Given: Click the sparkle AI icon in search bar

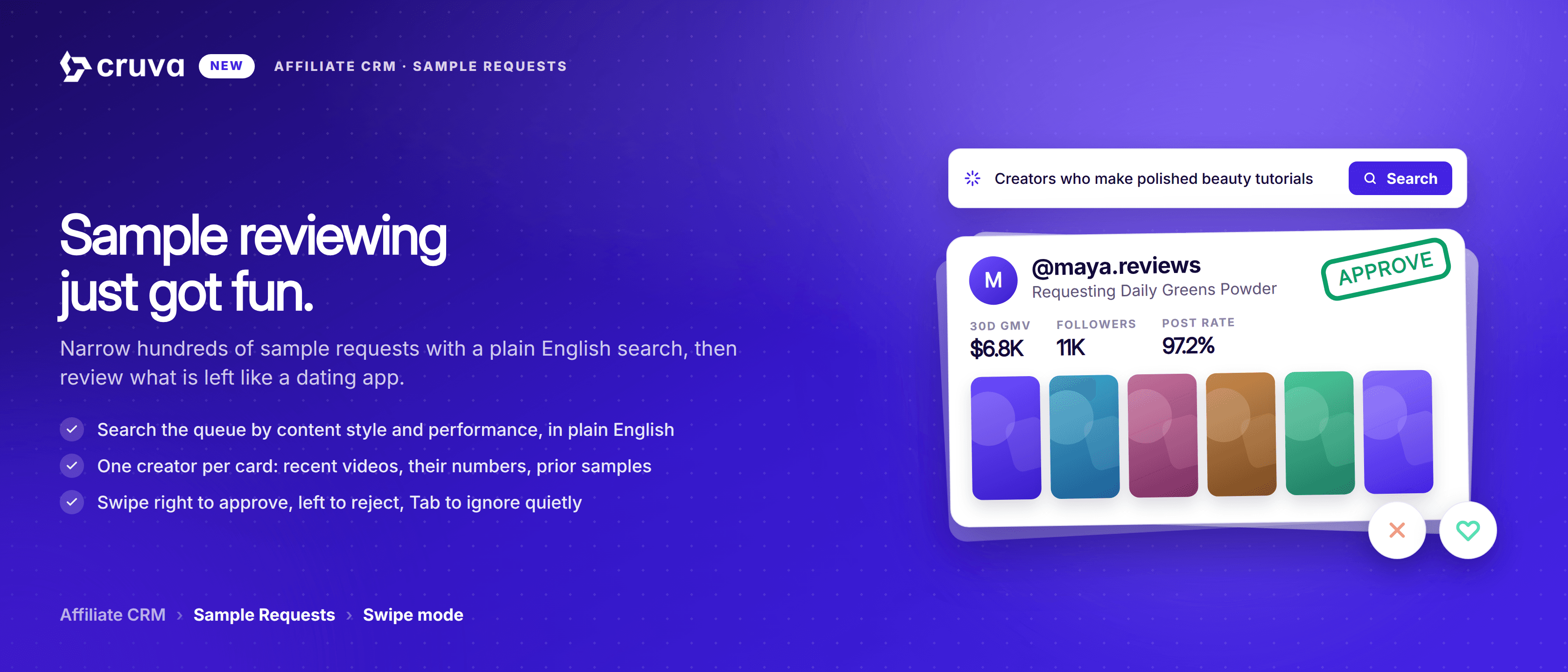Looking at the screenshot, I should point(972,178).
